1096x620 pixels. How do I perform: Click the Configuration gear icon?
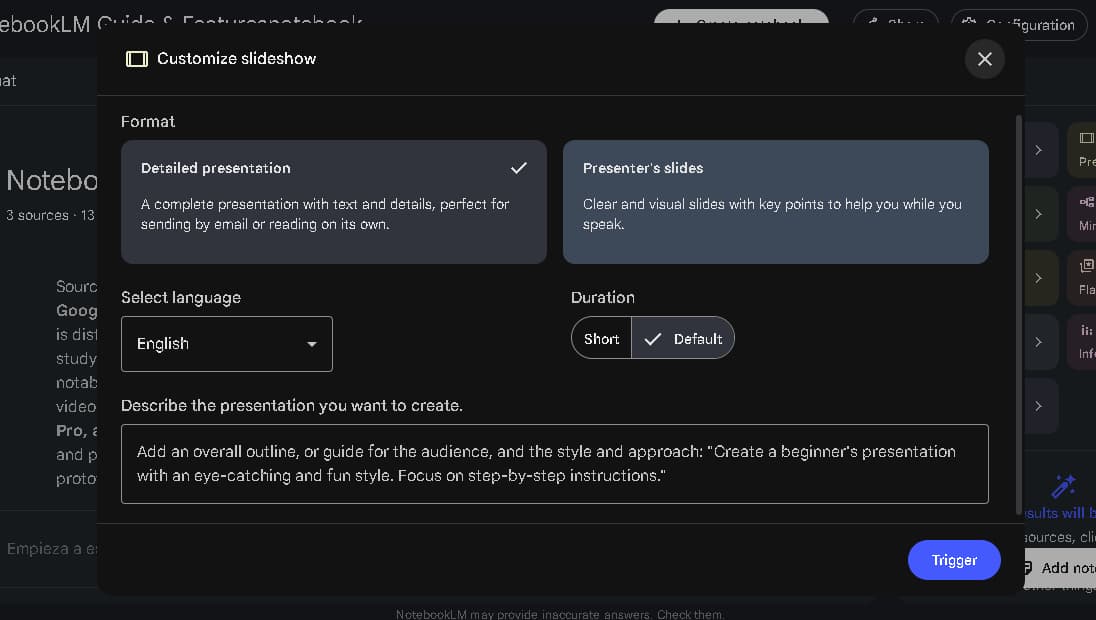click(969, 25)
